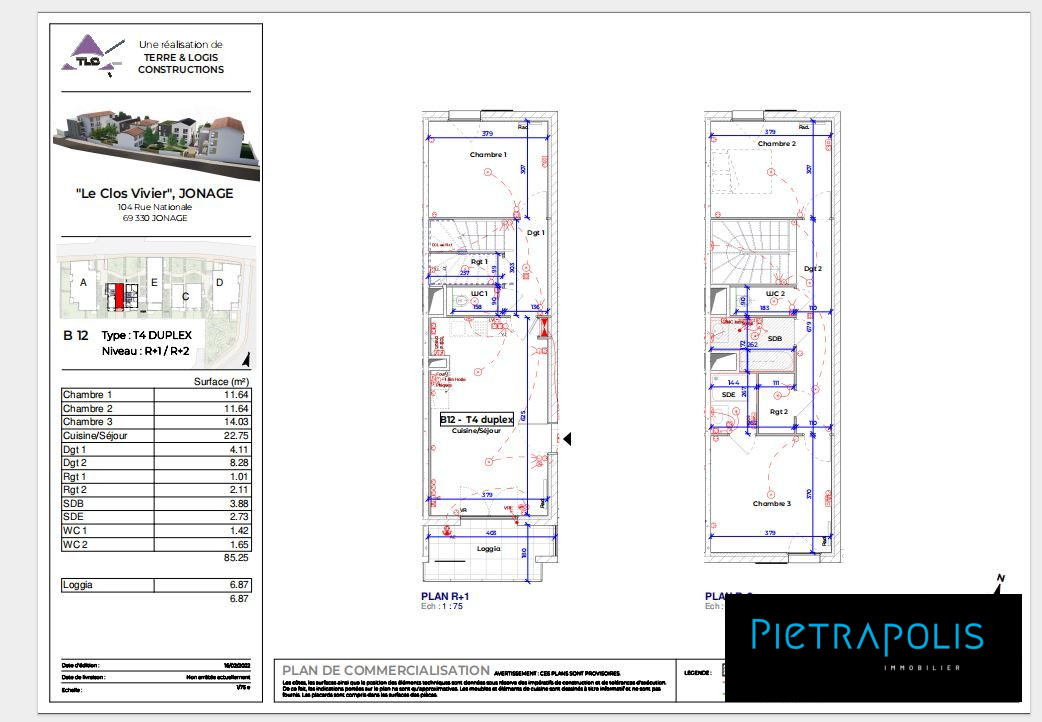Click the staircase drawing on the R+2 plan
The height and width of the screenshot is (722, 1042).
point(750,250)
